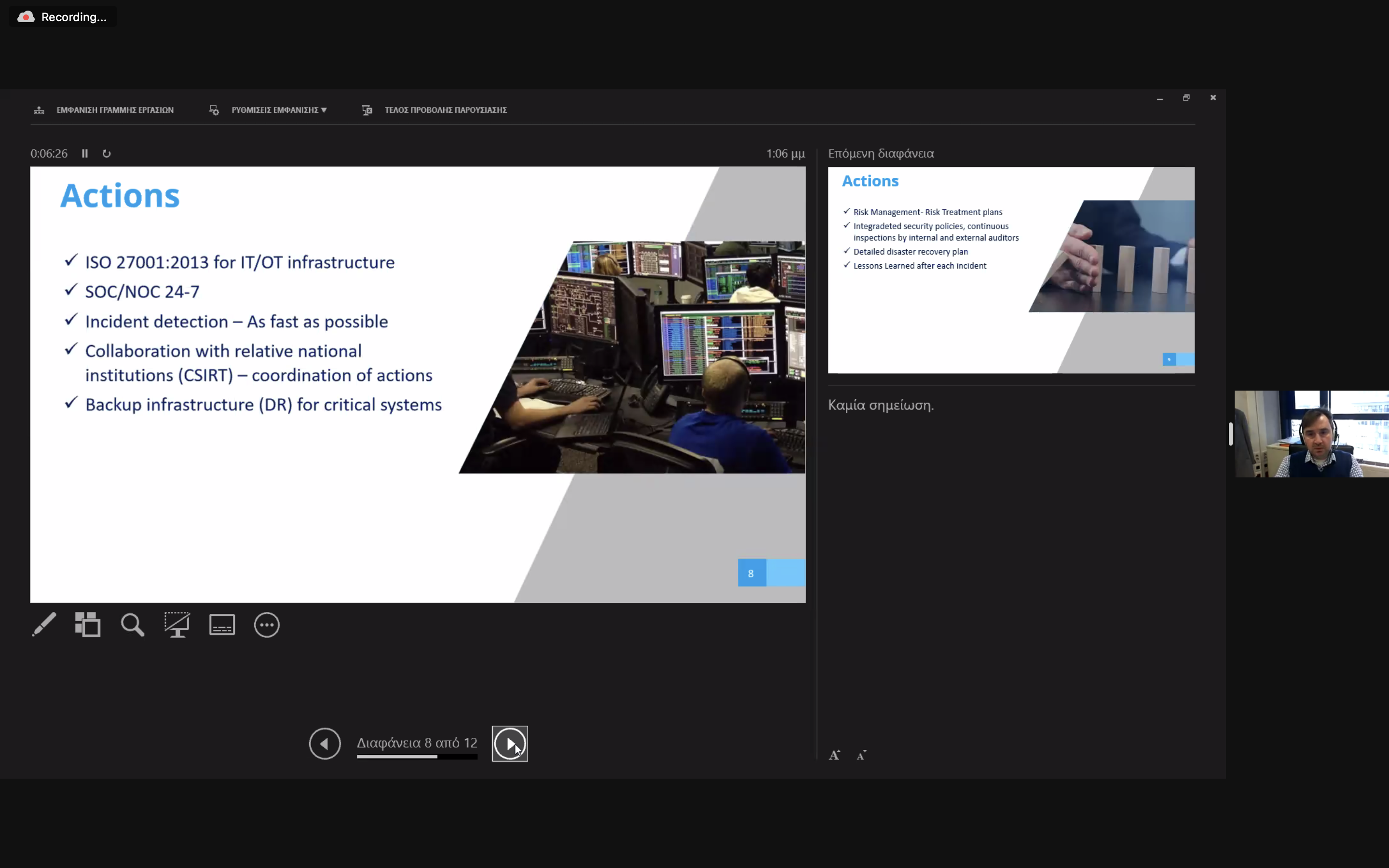The image size is (1389, 868).
Task: Click ΤΕΛΟΣ ΠΡΟΒΟΛΗΣ ΠΑΡΟΥΣΙΑΣΗΣ to end show
Action: click(446, 109)
